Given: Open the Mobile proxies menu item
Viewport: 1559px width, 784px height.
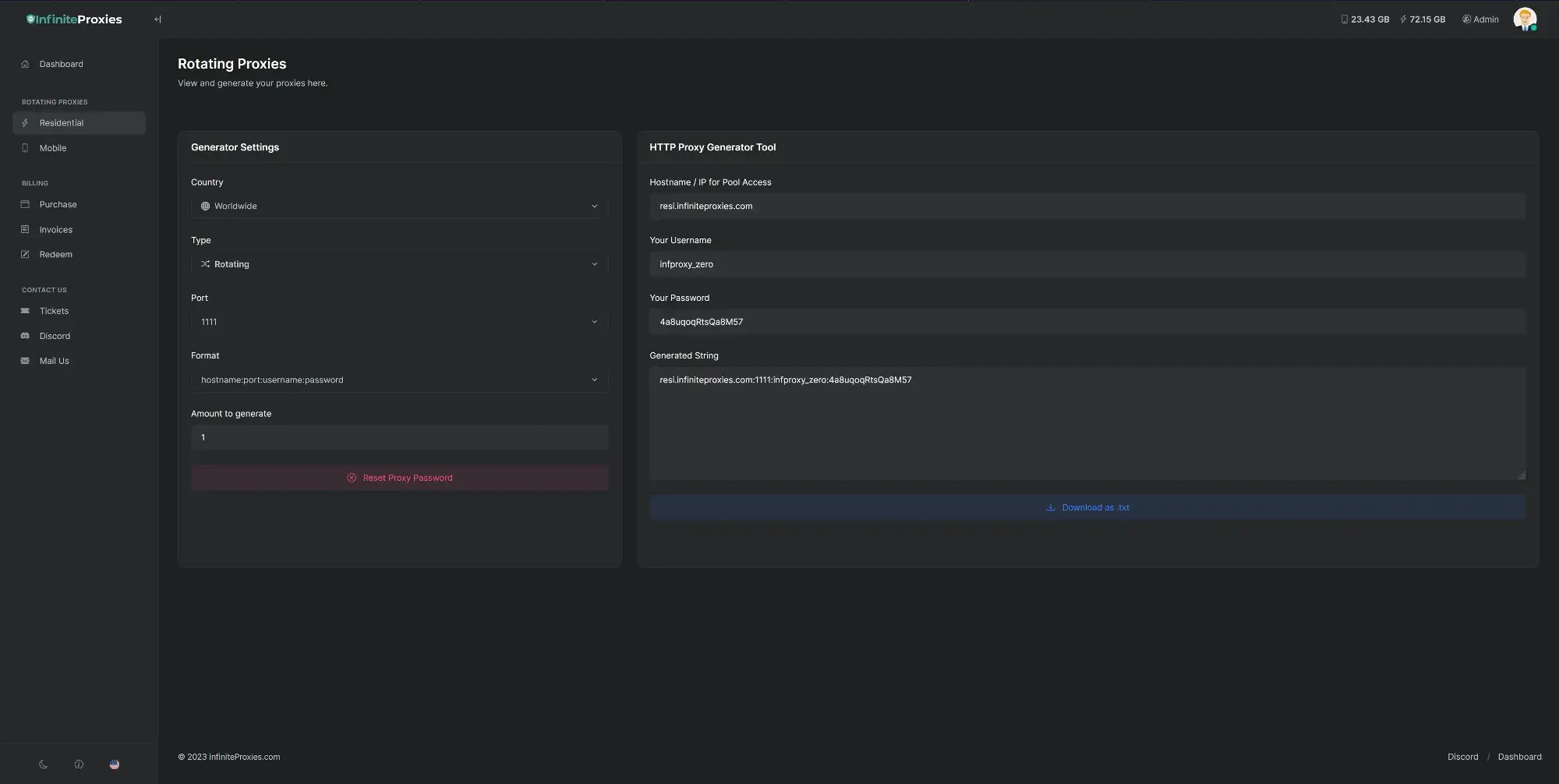Looking at the screenshot, I should [x=53, y=148].
